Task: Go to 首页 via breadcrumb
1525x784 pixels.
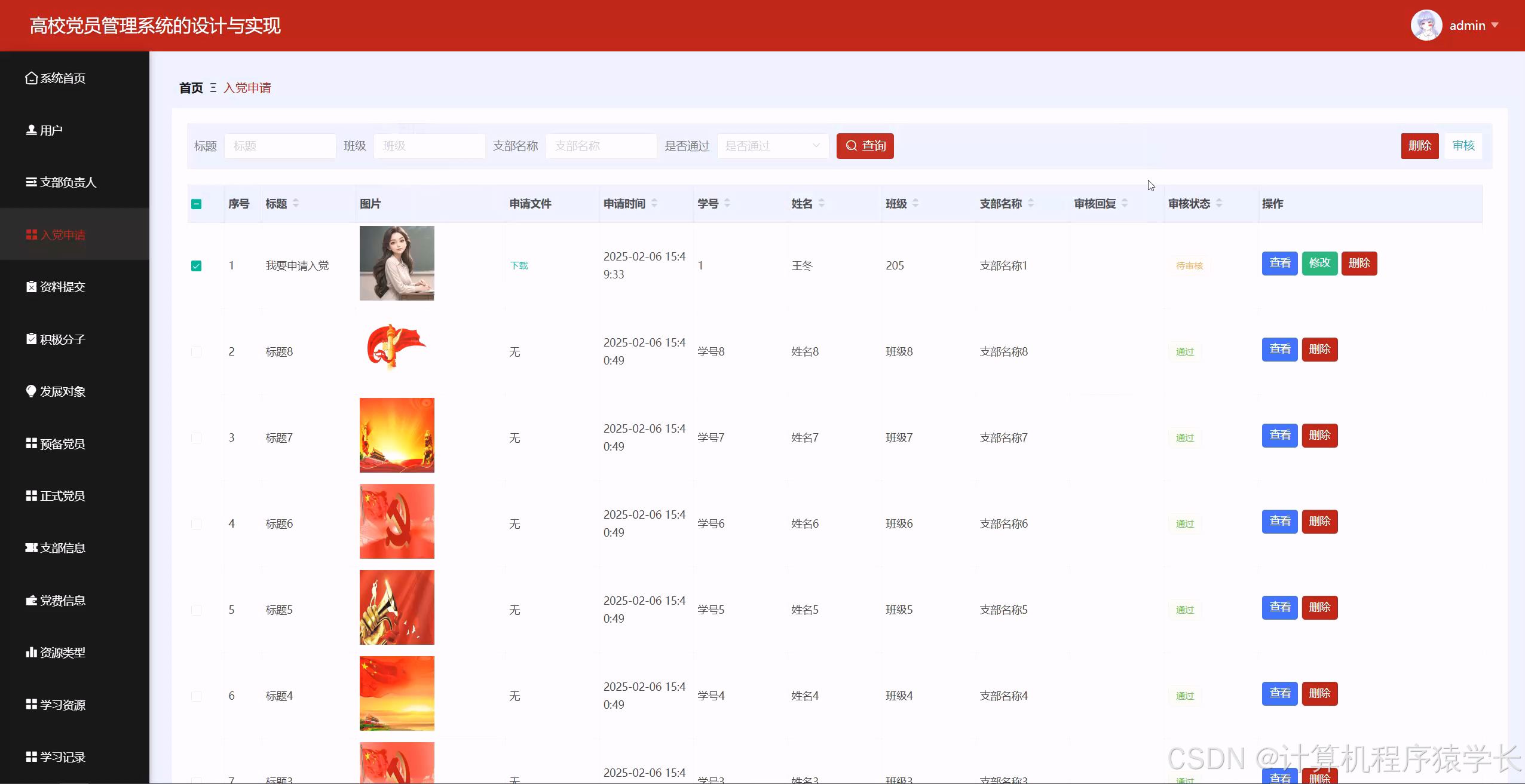Action: pyautogui.click(x=189, y=88)
